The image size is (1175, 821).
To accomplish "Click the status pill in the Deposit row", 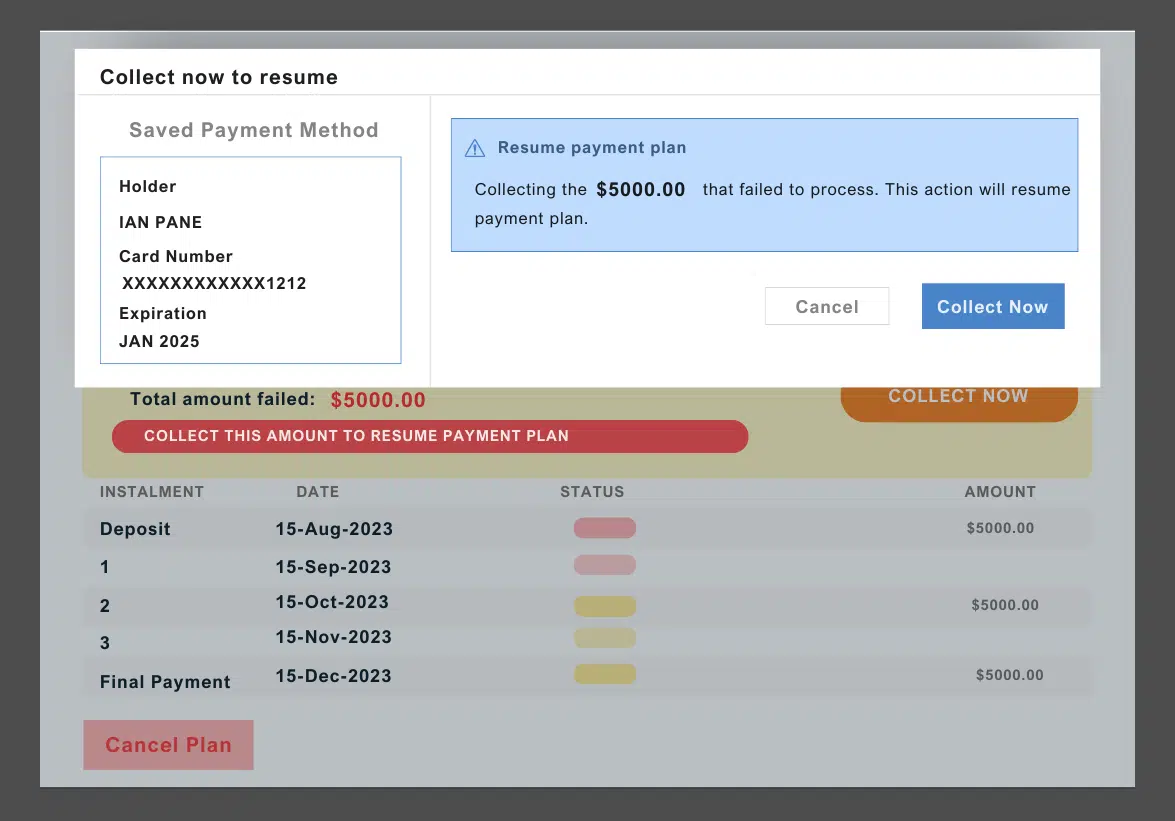I will pyautogui.click(x=605, y=528).
